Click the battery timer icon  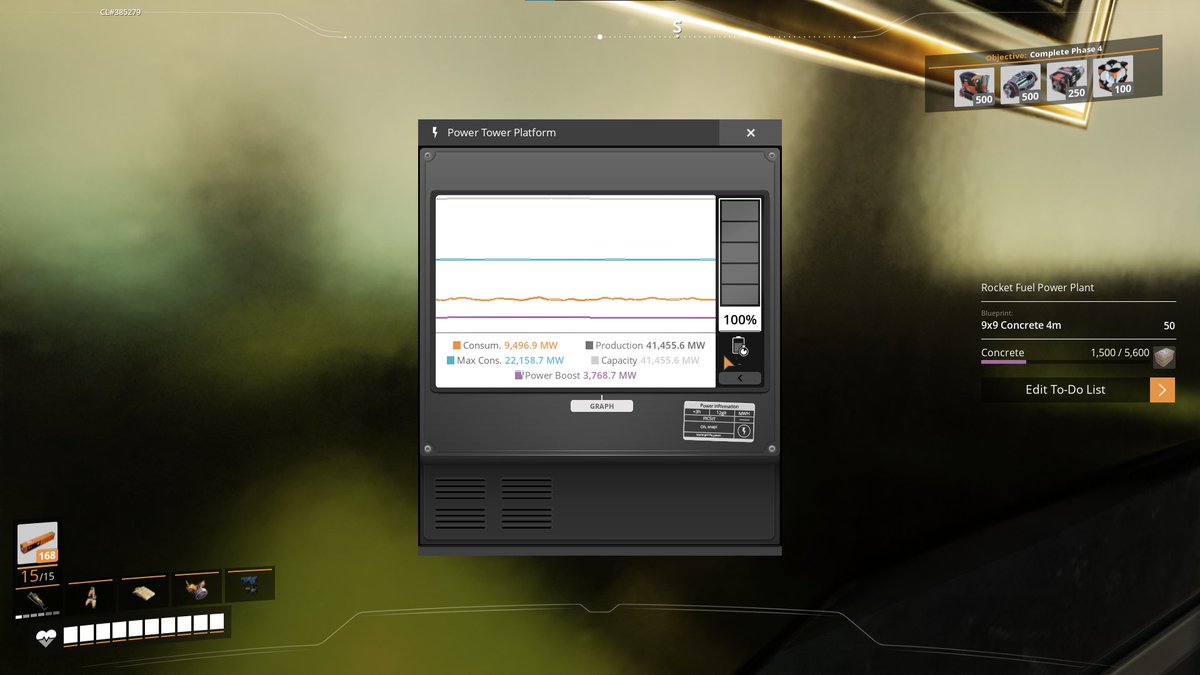pos(740,346)
